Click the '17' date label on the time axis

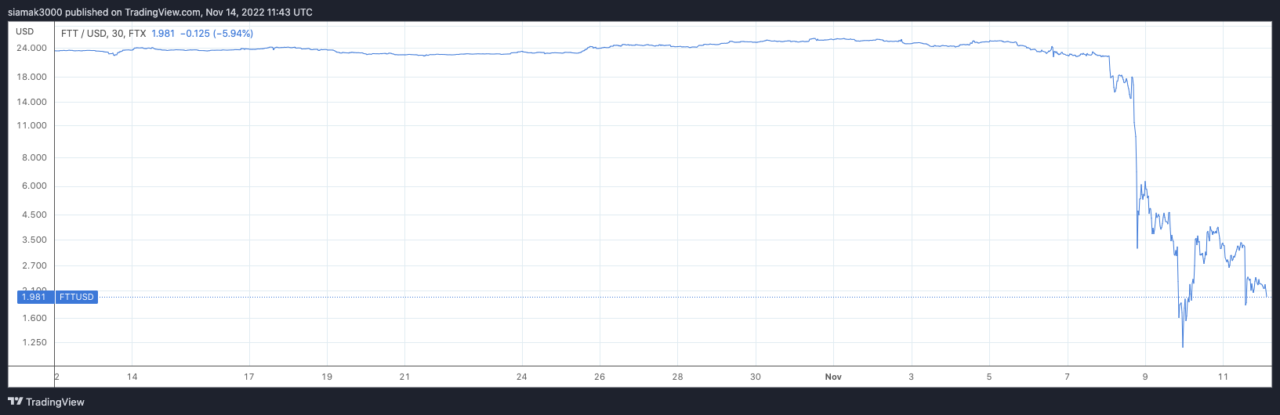click(249, 377)
